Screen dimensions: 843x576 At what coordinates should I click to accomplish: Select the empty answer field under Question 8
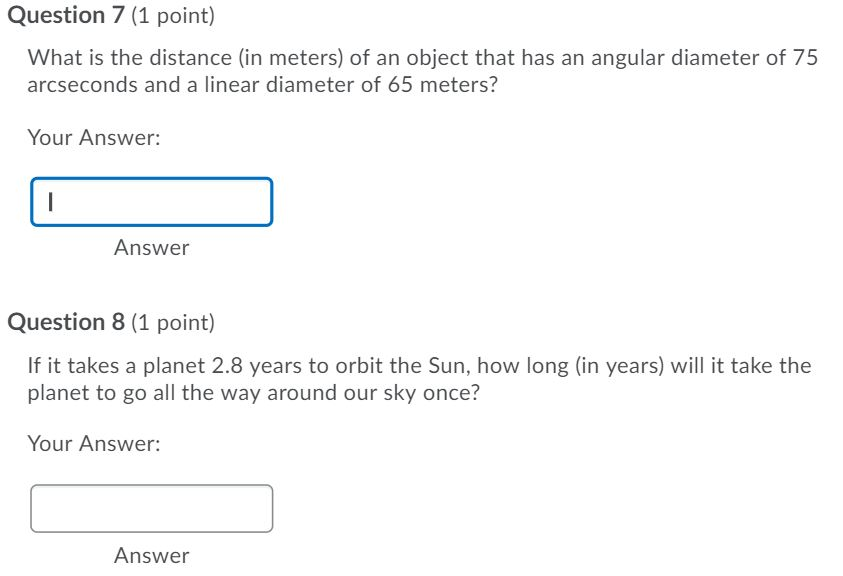pos(150,508)
